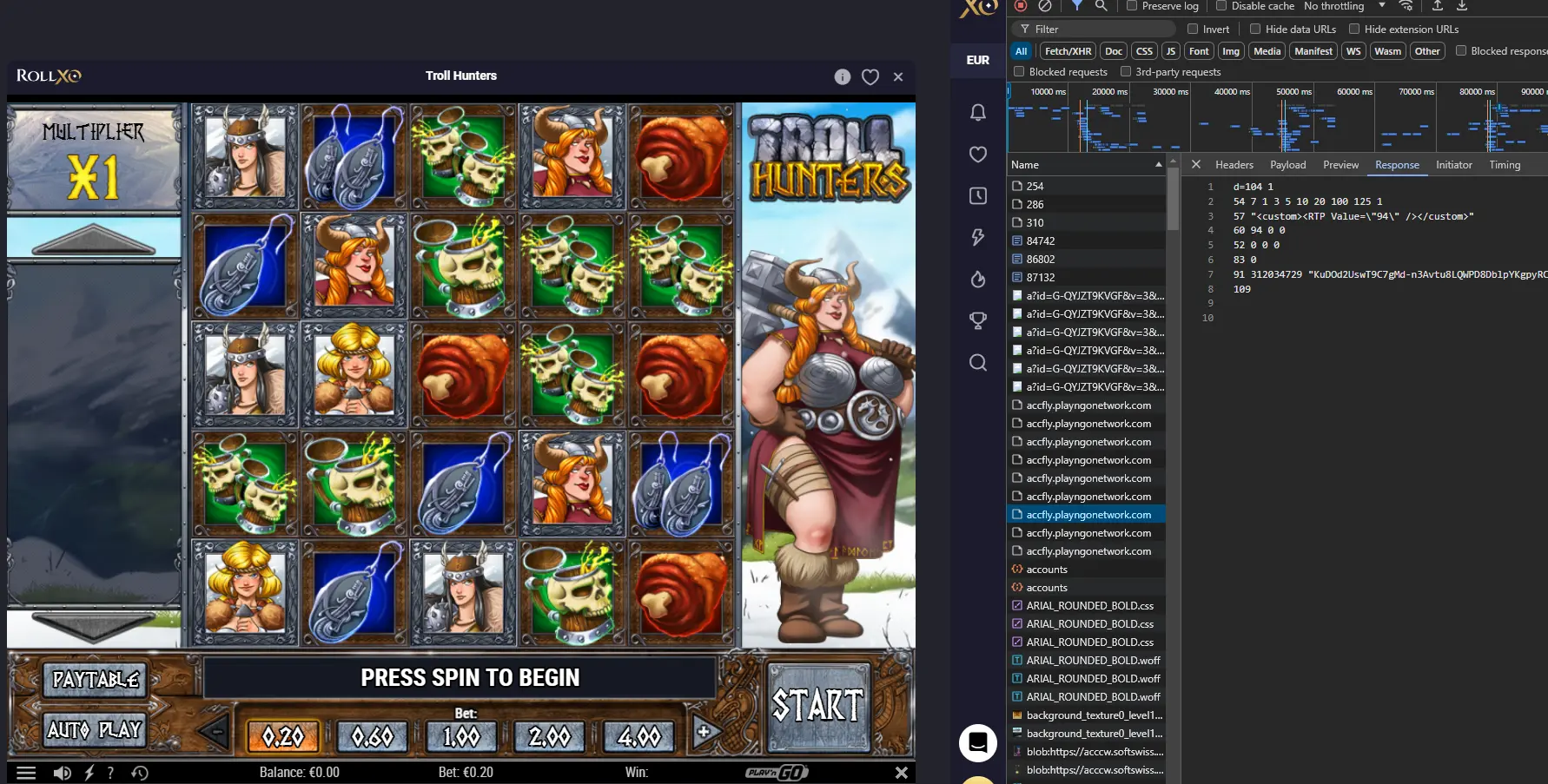Open search icon in sidebar
The width and height of the screenshot is (1548, 784).
[978, 362]
